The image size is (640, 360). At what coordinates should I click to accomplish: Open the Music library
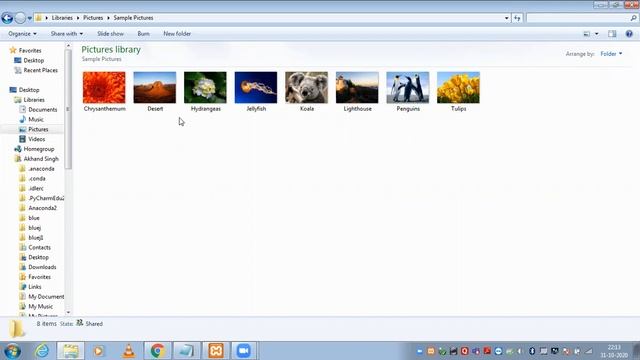pos(36,119)
